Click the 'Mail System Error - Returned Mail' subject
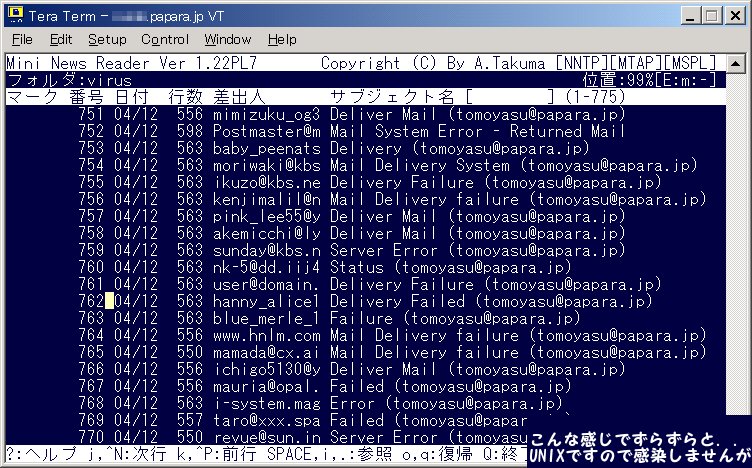 [x=478, y=131]
